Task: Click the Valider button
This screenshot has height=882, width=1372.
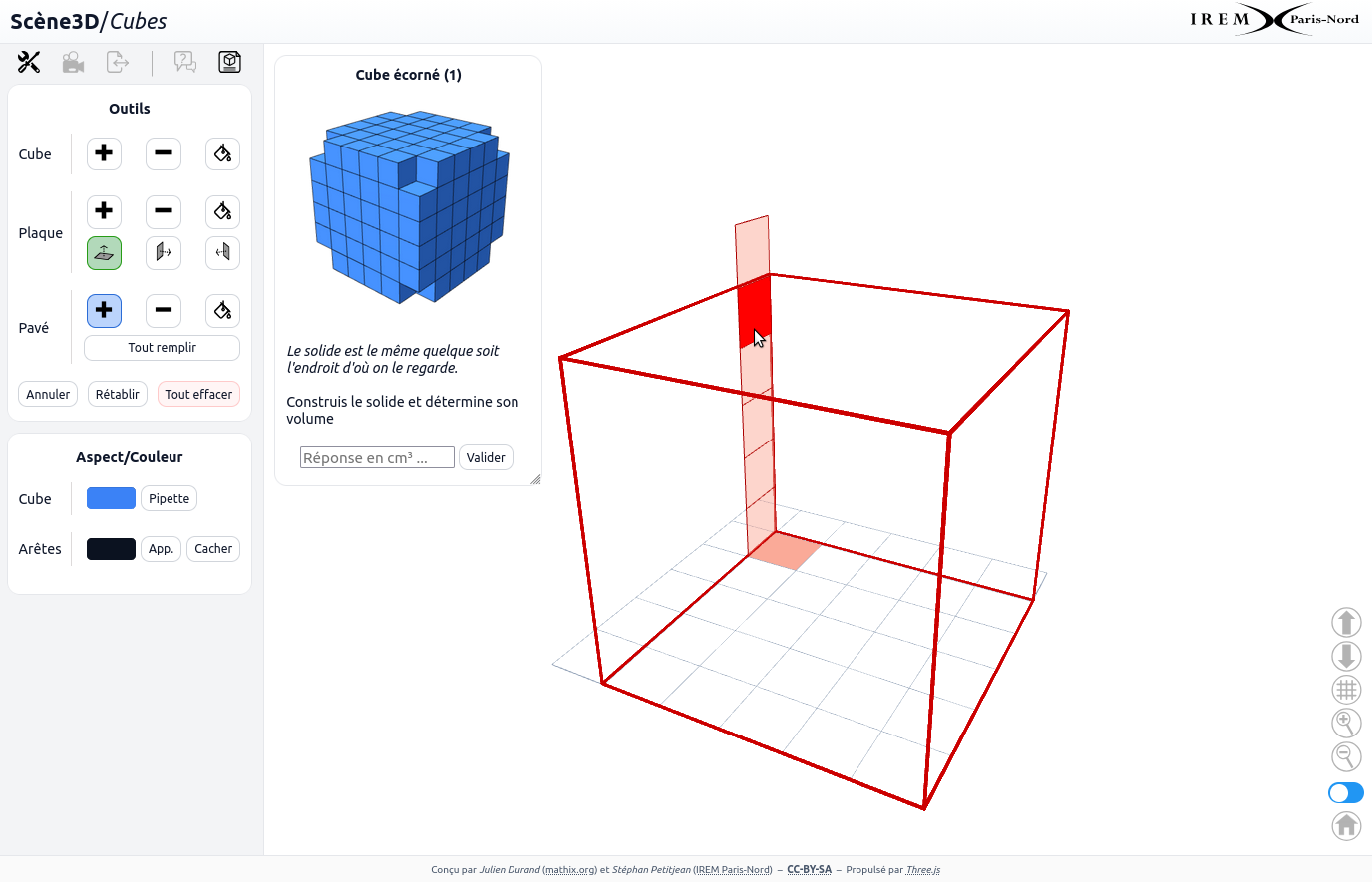Action: pos(486,457)
